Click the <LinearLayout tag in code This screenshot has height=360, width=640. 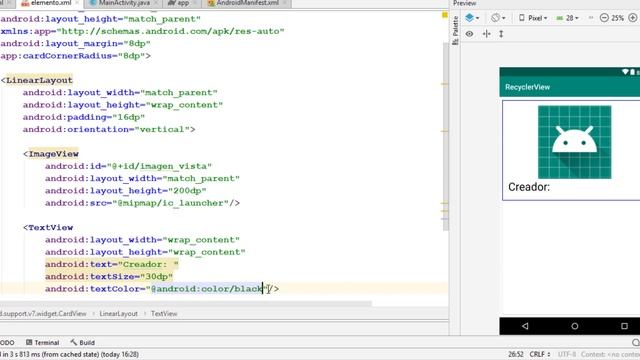pyautogui.click(x=37, y=80)
